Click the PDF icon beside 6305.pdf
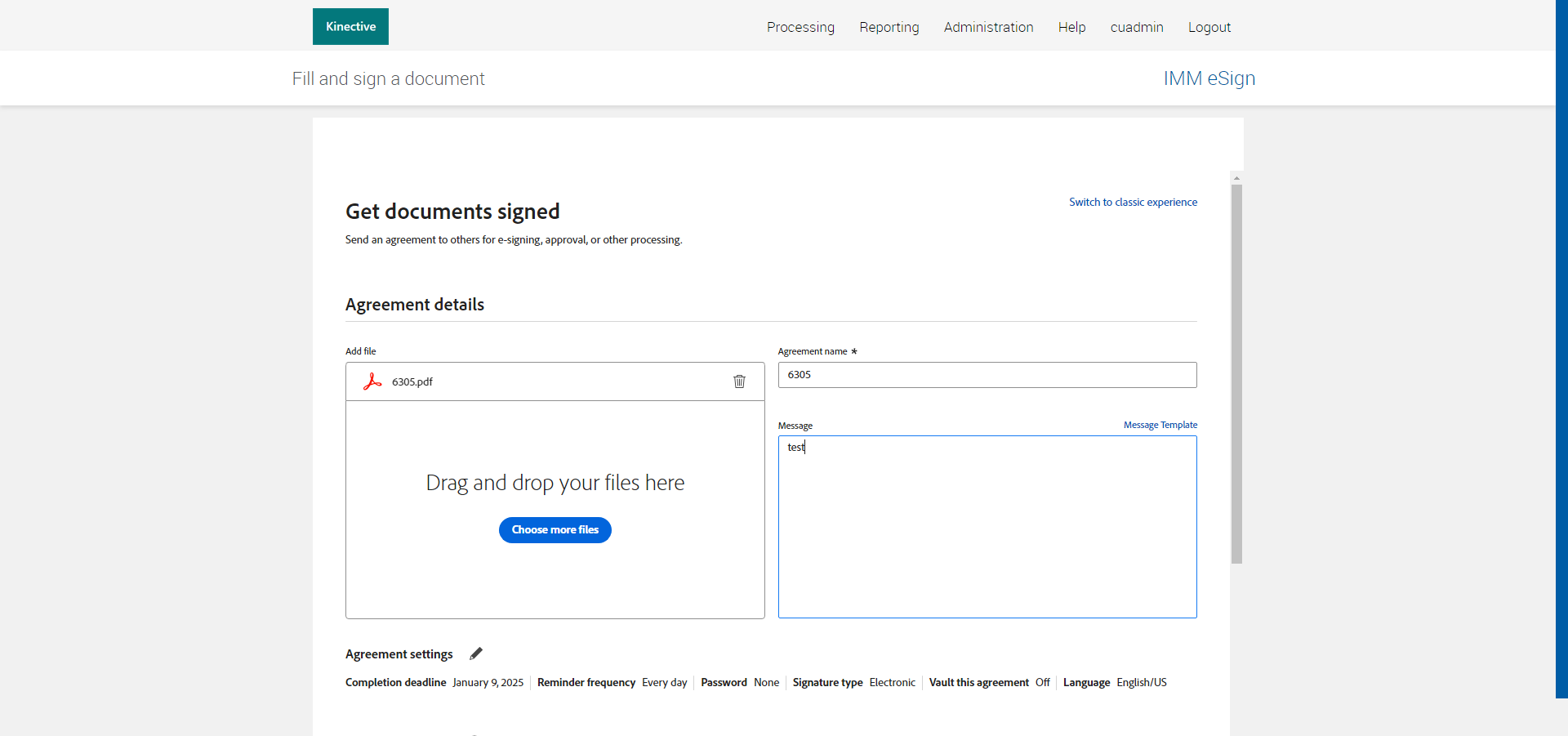 click(x=372, y=381)
